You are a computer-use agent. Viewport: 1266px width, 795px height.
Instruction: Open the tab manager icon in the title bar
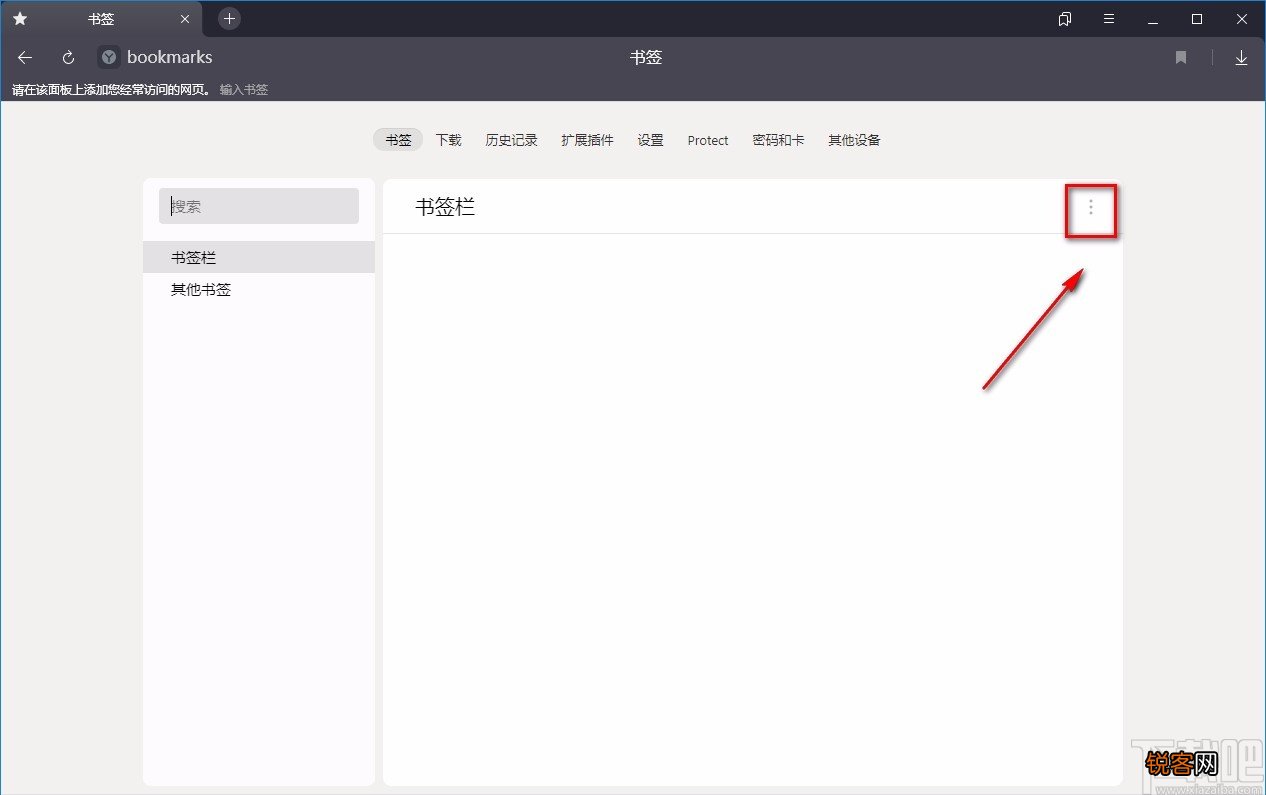[x=1065, y=19]
